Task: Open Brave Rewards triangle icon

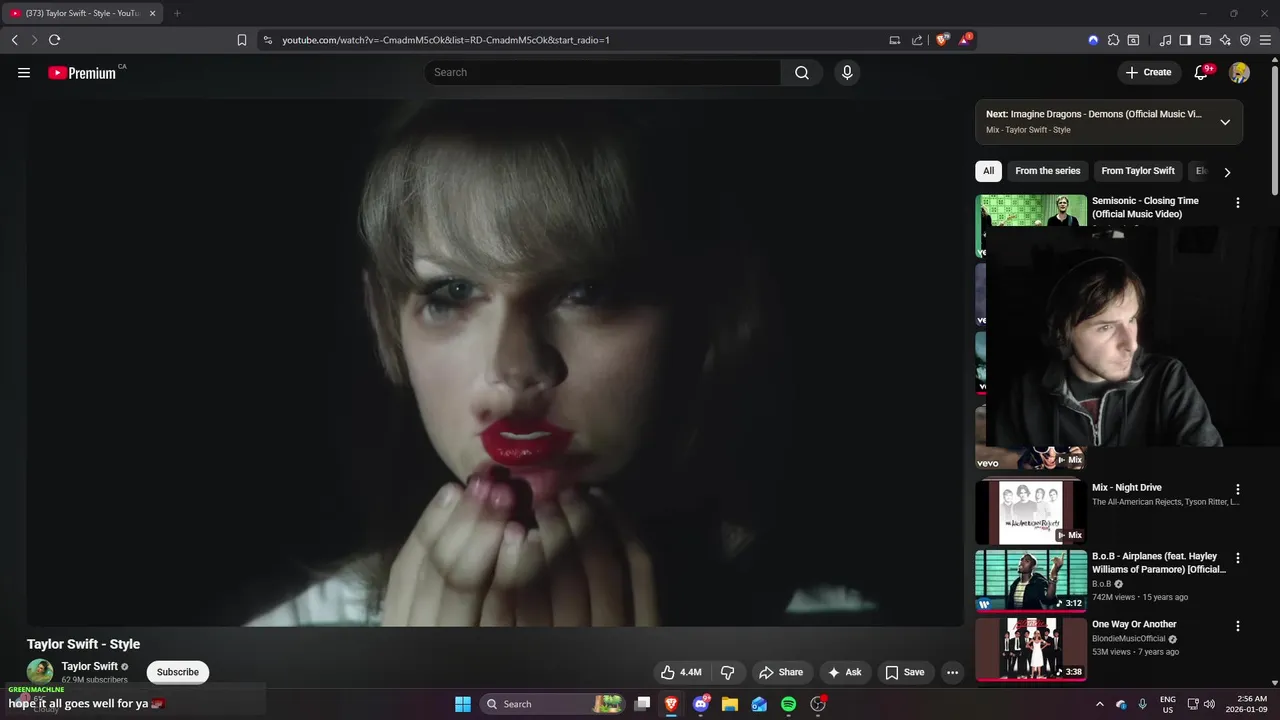Action: pos(966,40)
